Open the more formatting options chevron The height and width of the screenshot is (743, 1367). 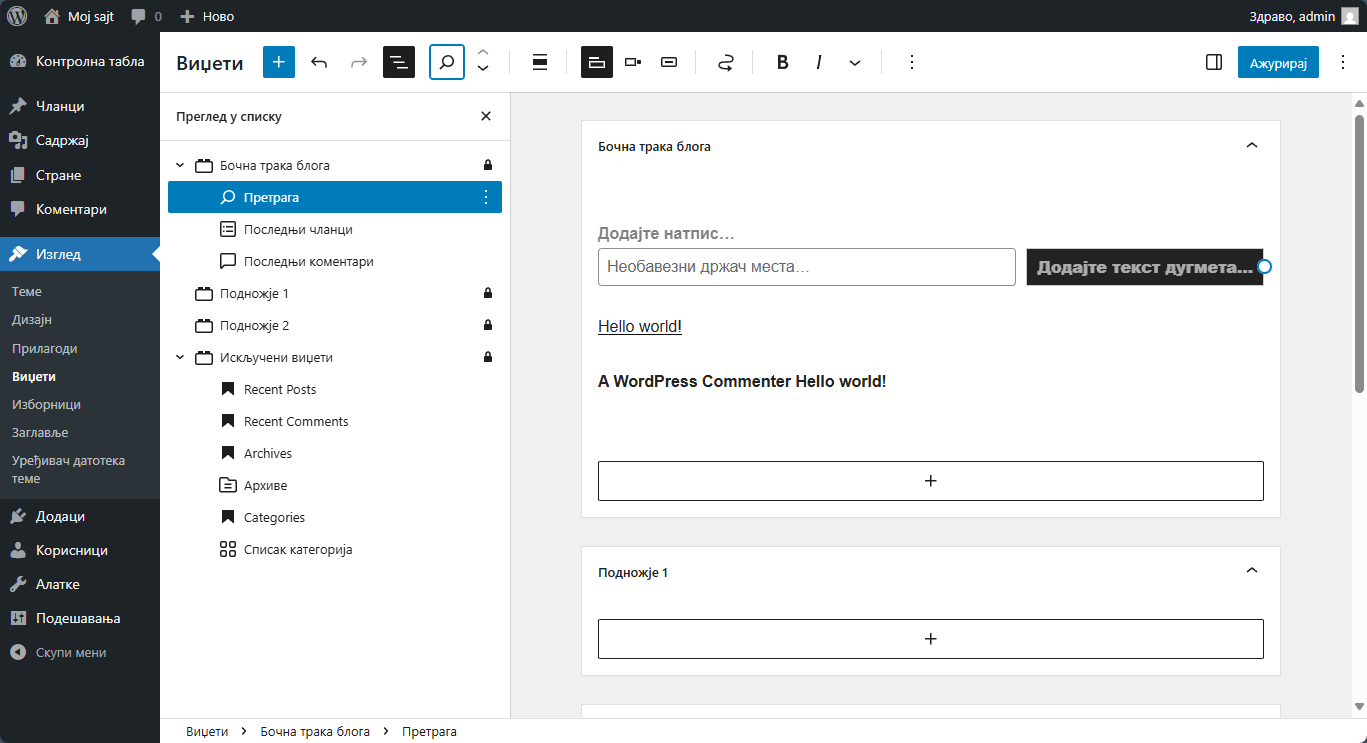[855, 62]
